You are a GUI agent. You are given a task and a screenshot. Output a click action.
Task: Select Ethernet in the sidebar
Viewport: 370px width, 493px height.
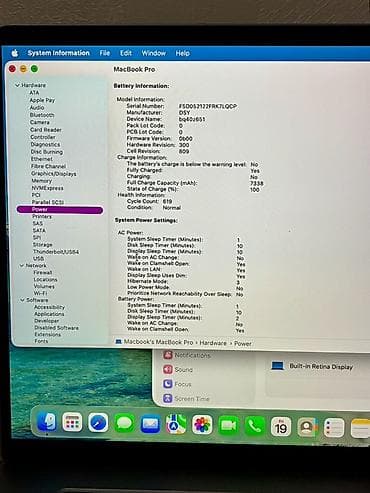pos(42,159)
